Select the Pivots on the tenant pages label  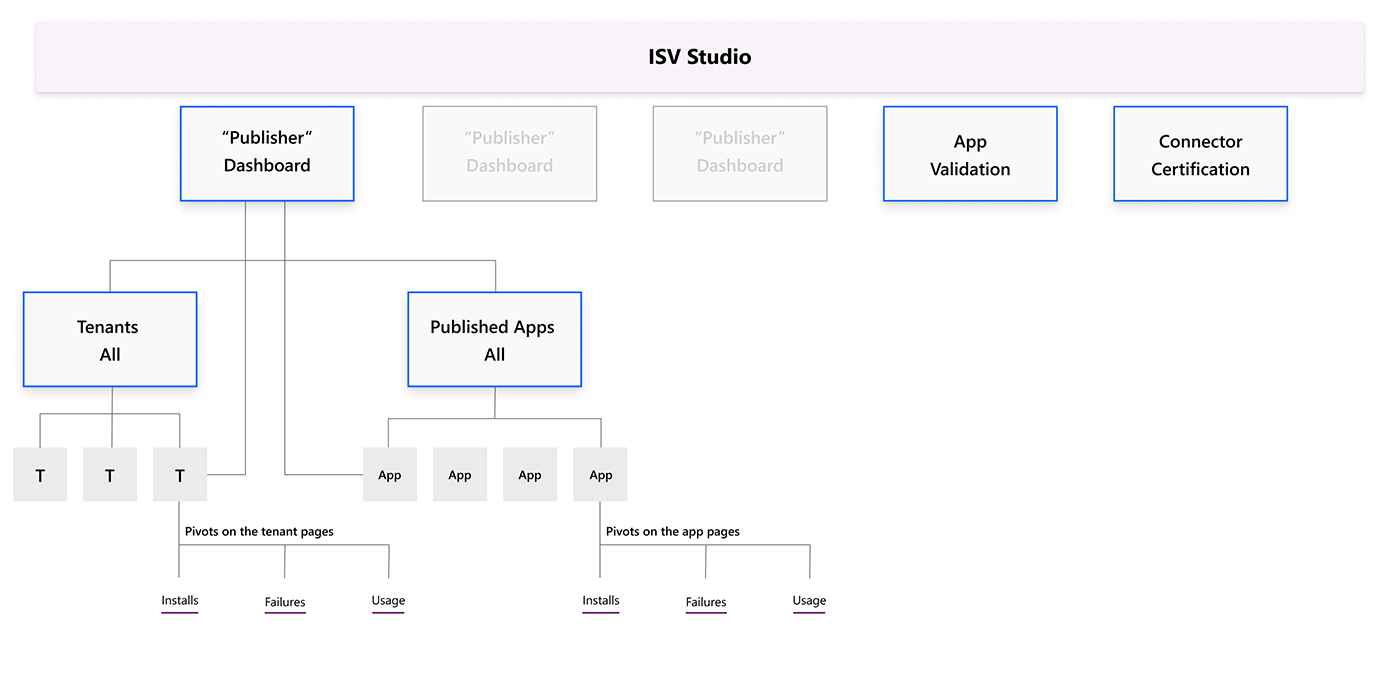click(x=258, y=531)
